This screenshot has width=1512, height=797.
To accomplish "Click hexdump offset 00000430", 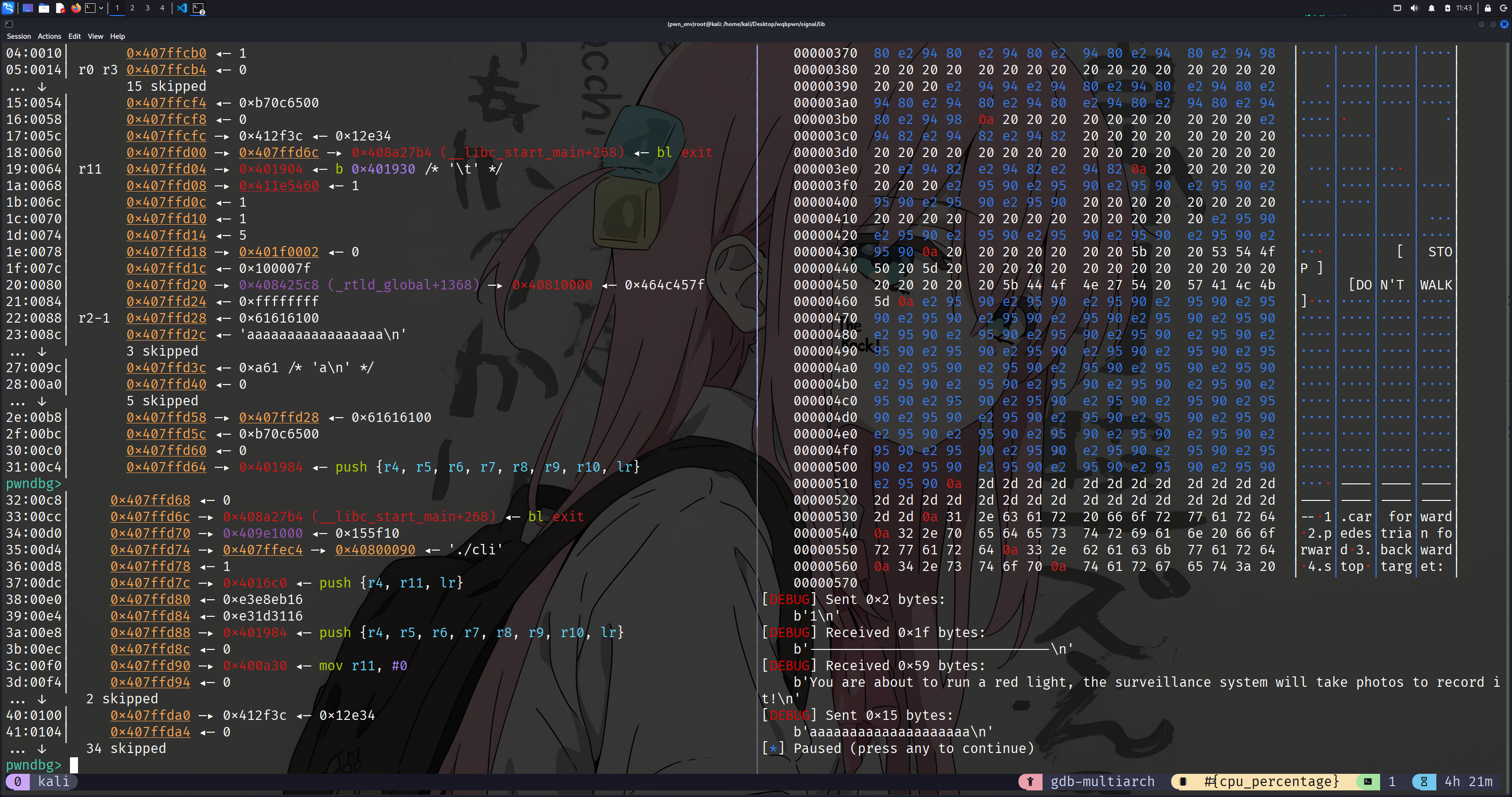I will (825, 252).
